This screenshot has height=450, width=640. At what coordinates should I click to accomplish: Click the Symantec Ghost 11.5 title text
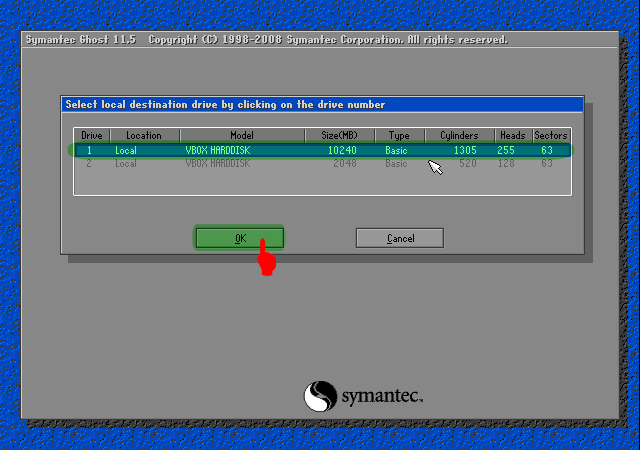click(81, 40)
